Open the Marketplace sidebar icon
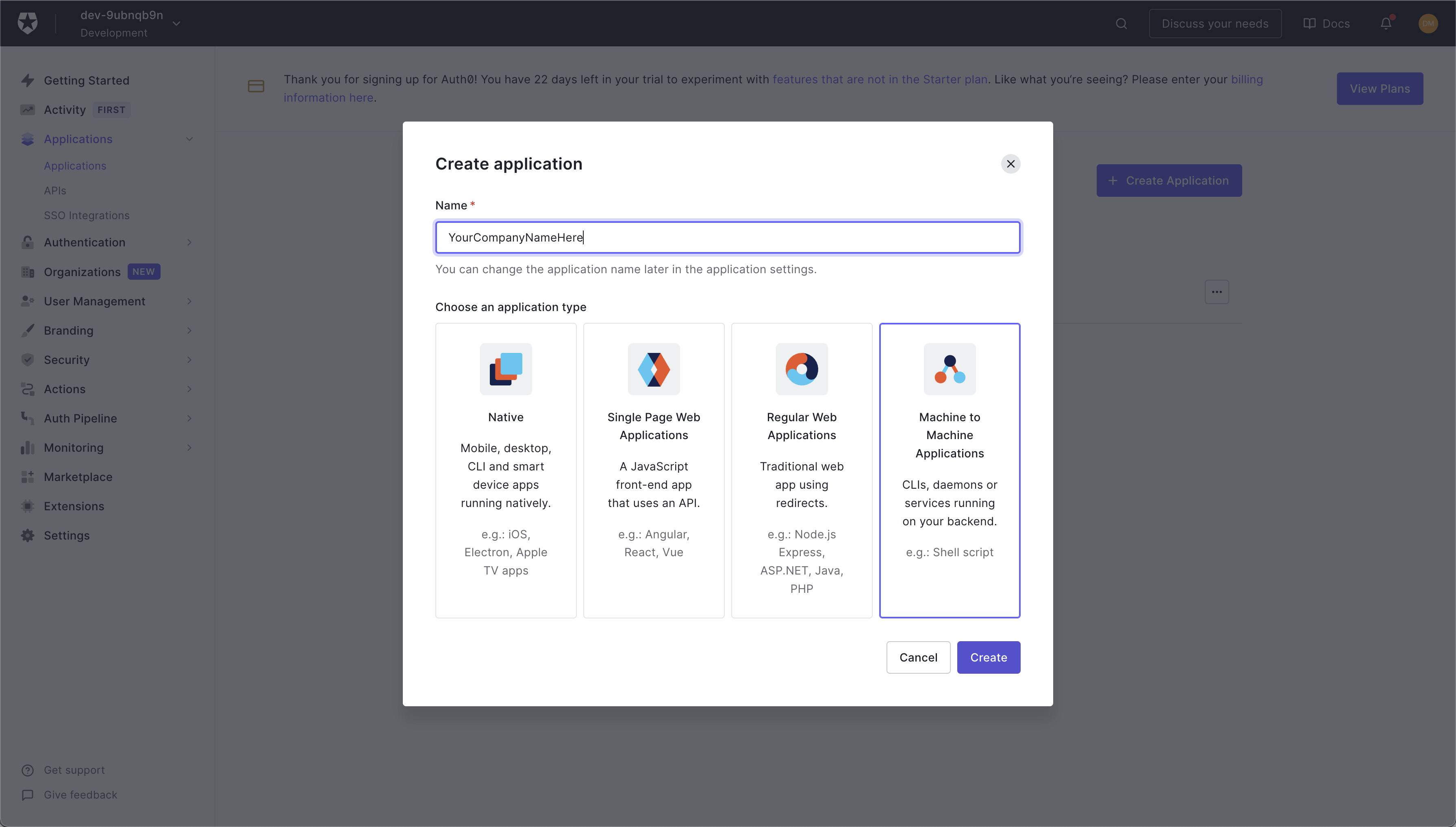 (x=27, y=477)
